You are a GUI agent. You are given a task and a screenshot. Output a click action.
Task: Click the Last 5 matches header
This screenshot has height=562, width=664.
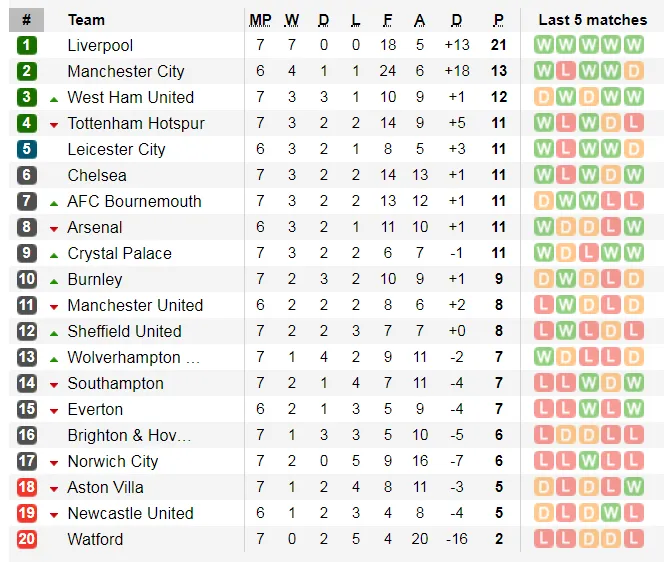(x=592, y=19)
